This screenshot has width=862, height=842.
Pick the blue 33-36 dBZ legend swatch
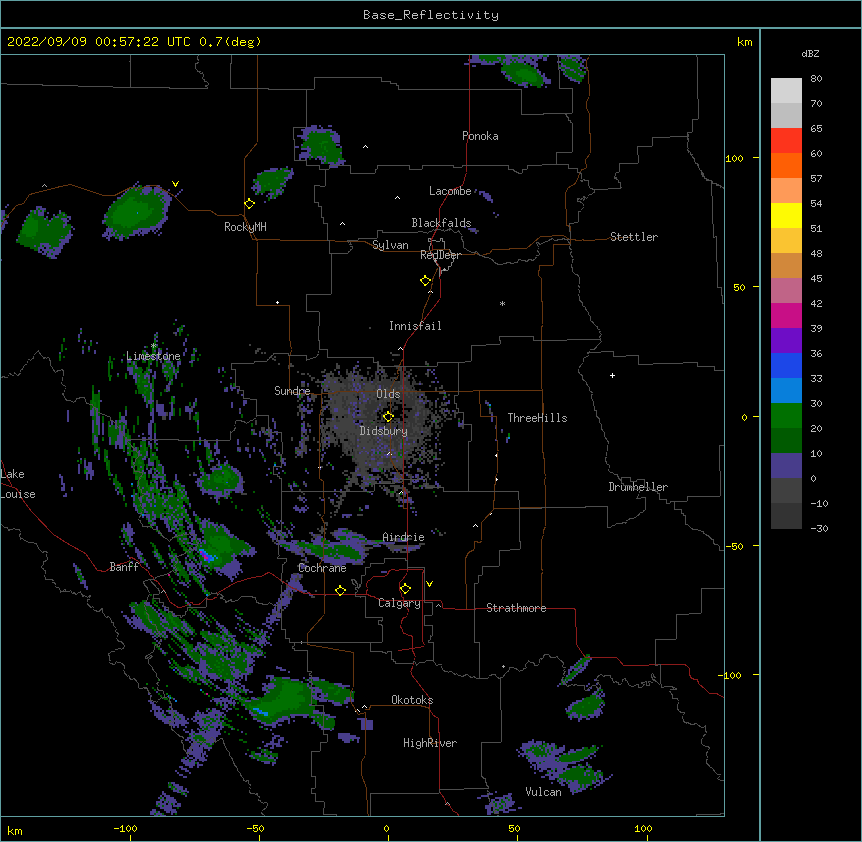coord(786,365)
